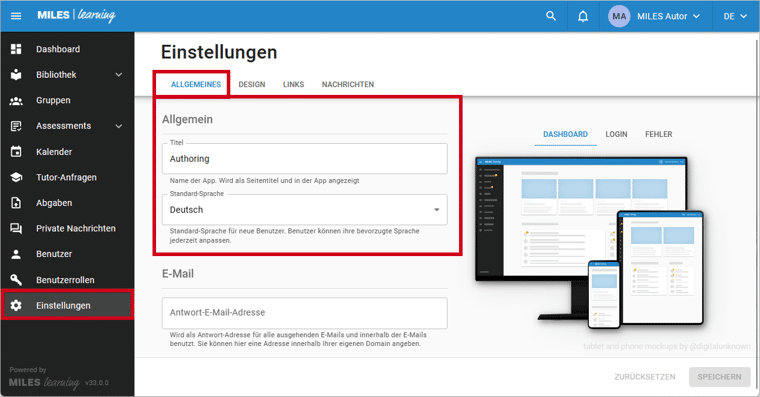This screenshot has width=760, height=397.
Task: Select the Einstellungen gear icon
Action: [x=16, y=305]
